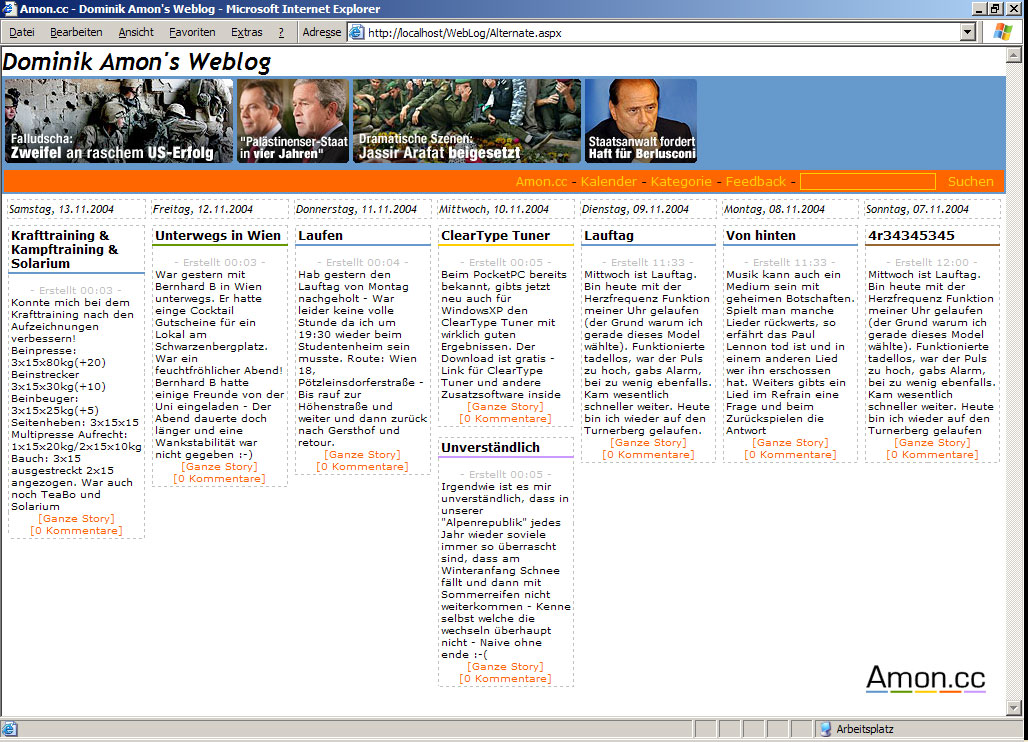This screenshot has height=742, width=1028.
Task: Click the Mittwoch, 10.11.2004 date header
Action: (x=494, y=209)
